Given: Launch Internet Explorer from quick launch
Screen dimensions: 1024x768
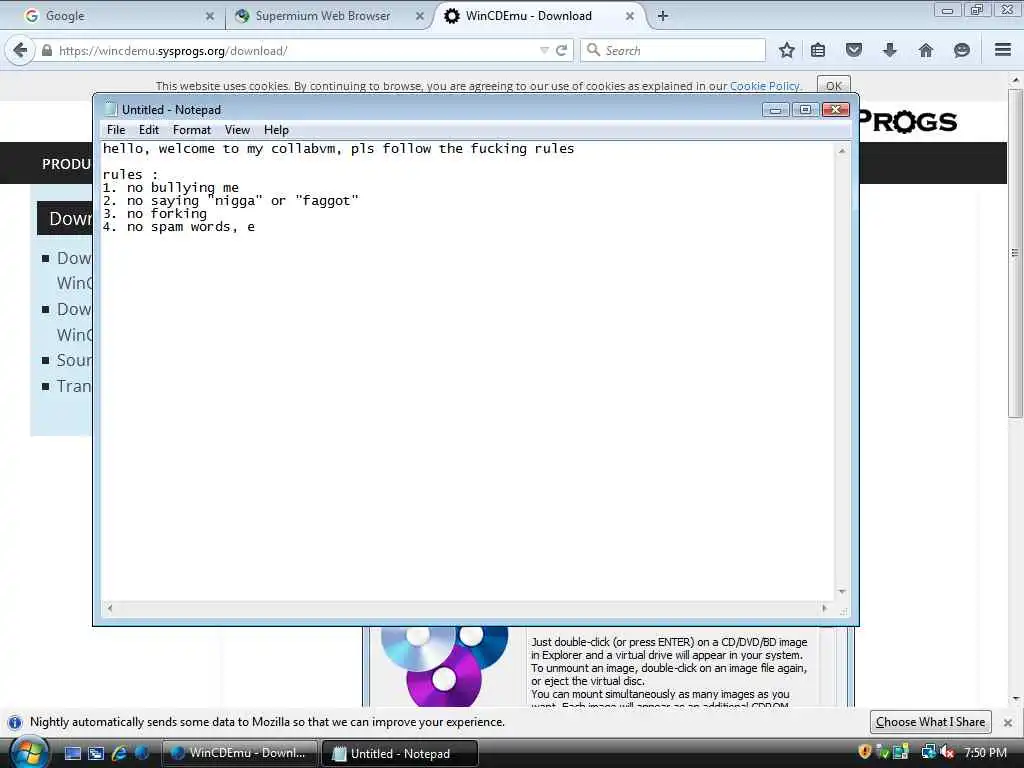Looking at the screenshot, I should coord(119,754).
